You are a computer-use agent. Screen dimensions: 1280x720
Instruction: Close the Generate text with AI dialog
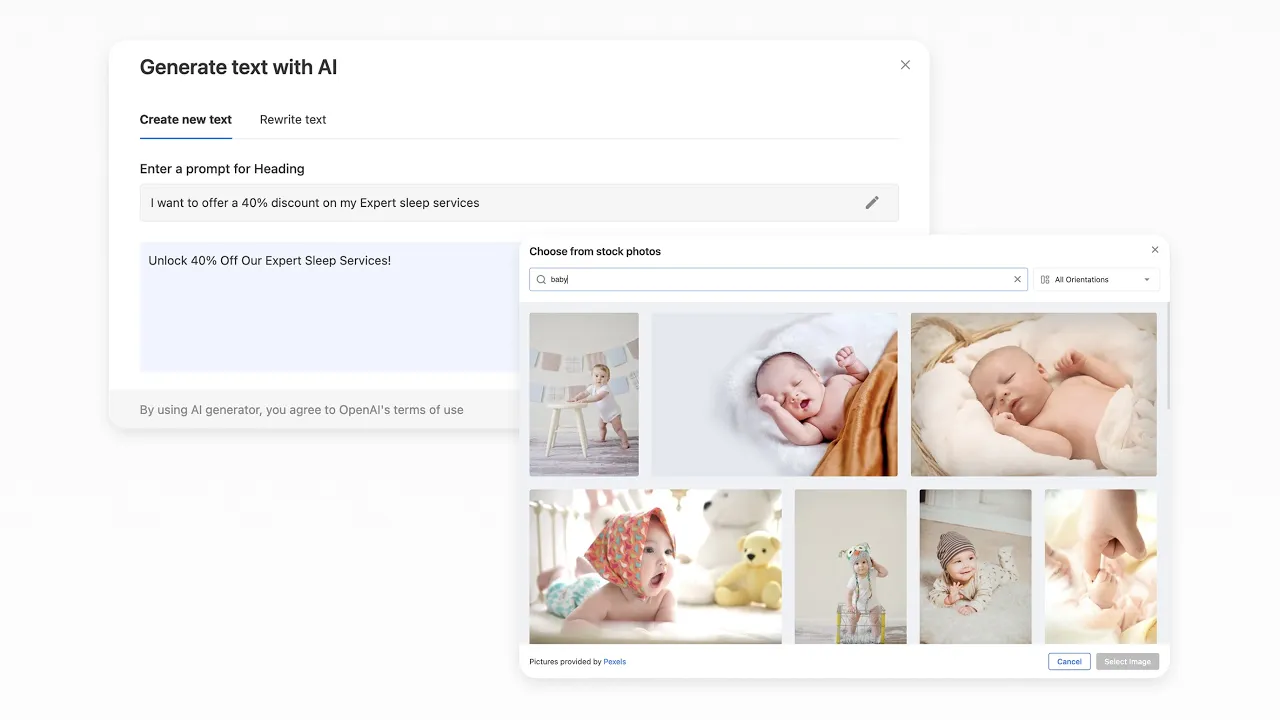pyautogui.click(x=905, y=65)
